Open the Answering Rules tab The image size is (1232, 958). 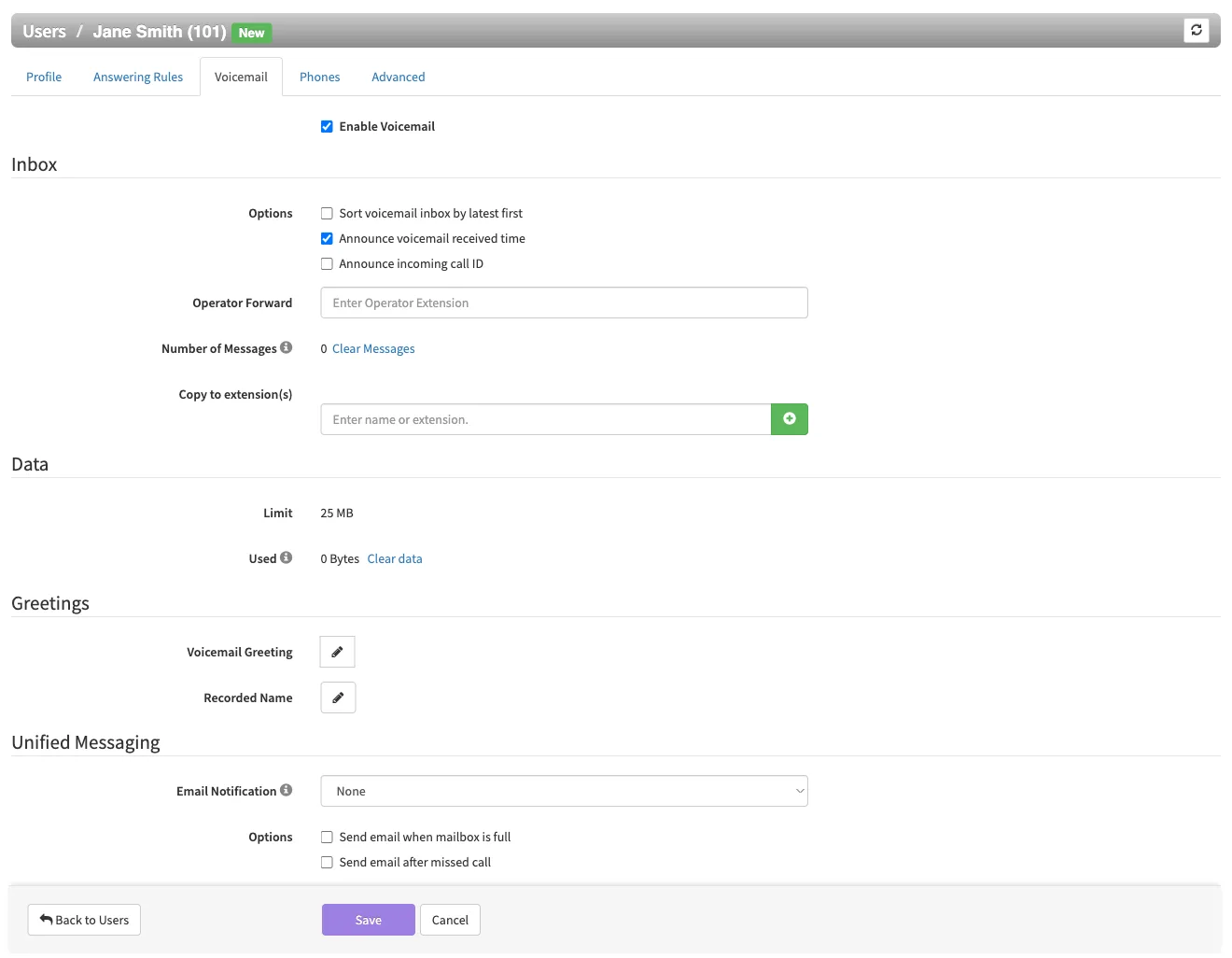(x=138, y=77)
